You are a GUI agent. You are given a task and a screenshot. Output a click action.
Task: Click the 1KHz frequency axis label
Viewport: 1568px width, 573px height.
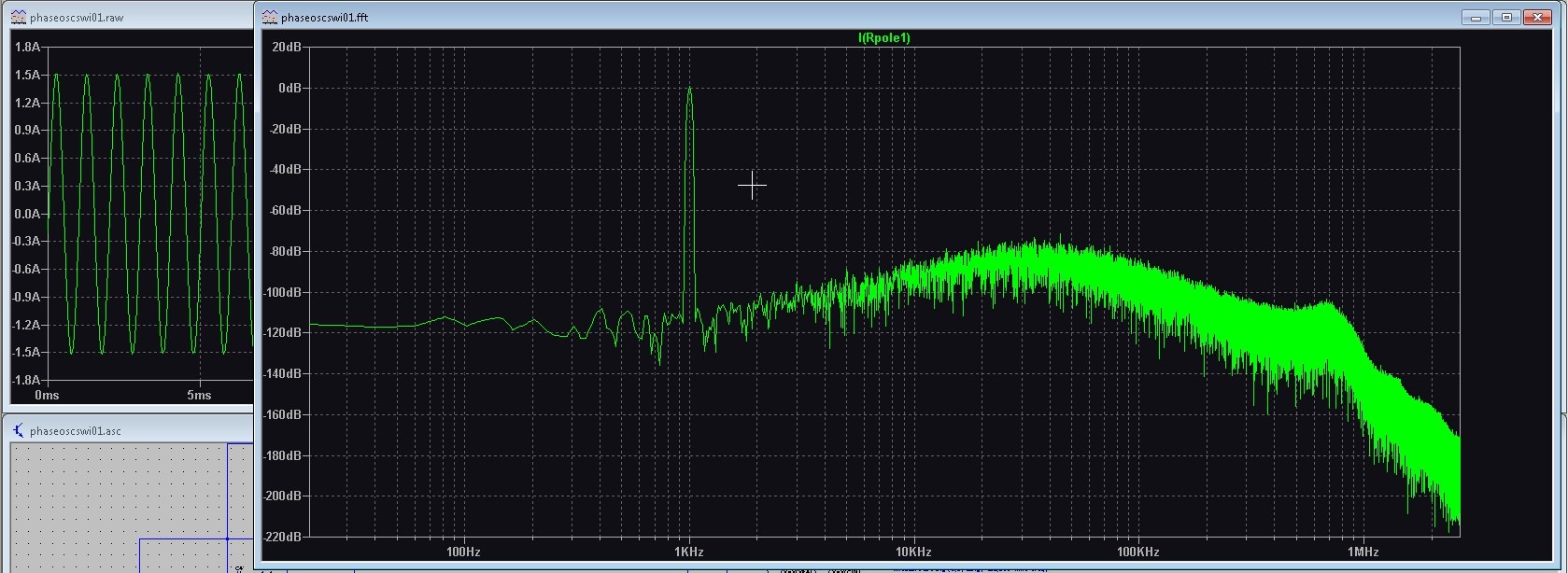pos(689,552)
